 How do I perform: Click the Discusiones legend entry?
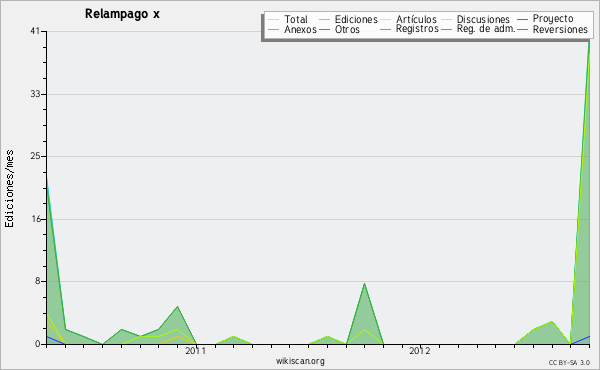(x=483, y=19)
